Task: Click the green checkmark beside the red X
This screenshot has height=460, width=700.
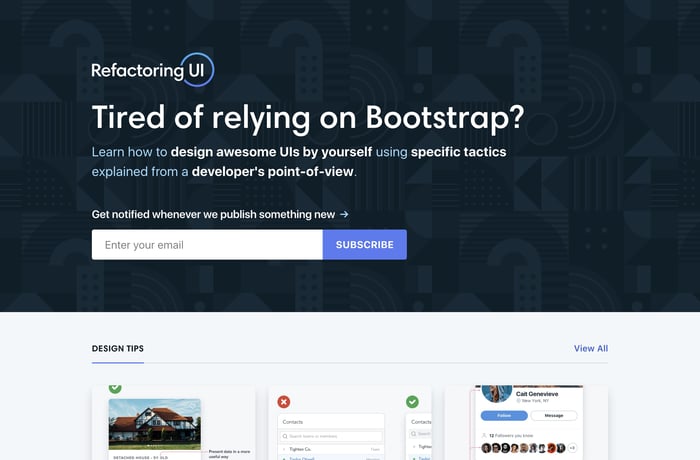Action: 412,401
